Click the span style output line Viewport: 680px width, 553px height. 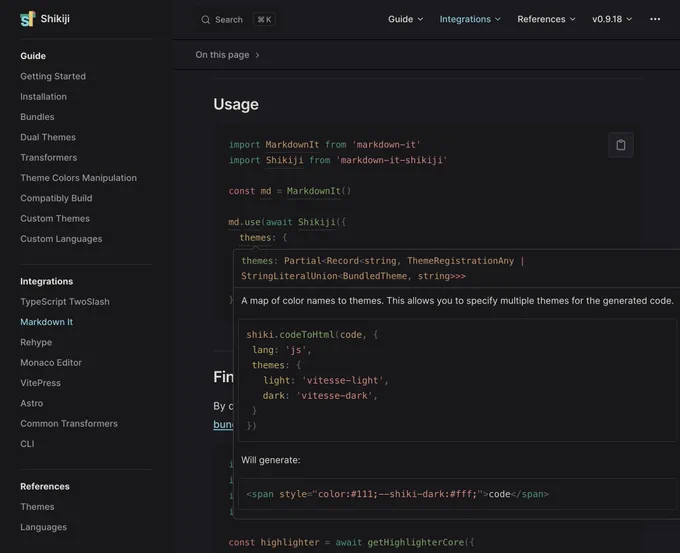(397, 494)
